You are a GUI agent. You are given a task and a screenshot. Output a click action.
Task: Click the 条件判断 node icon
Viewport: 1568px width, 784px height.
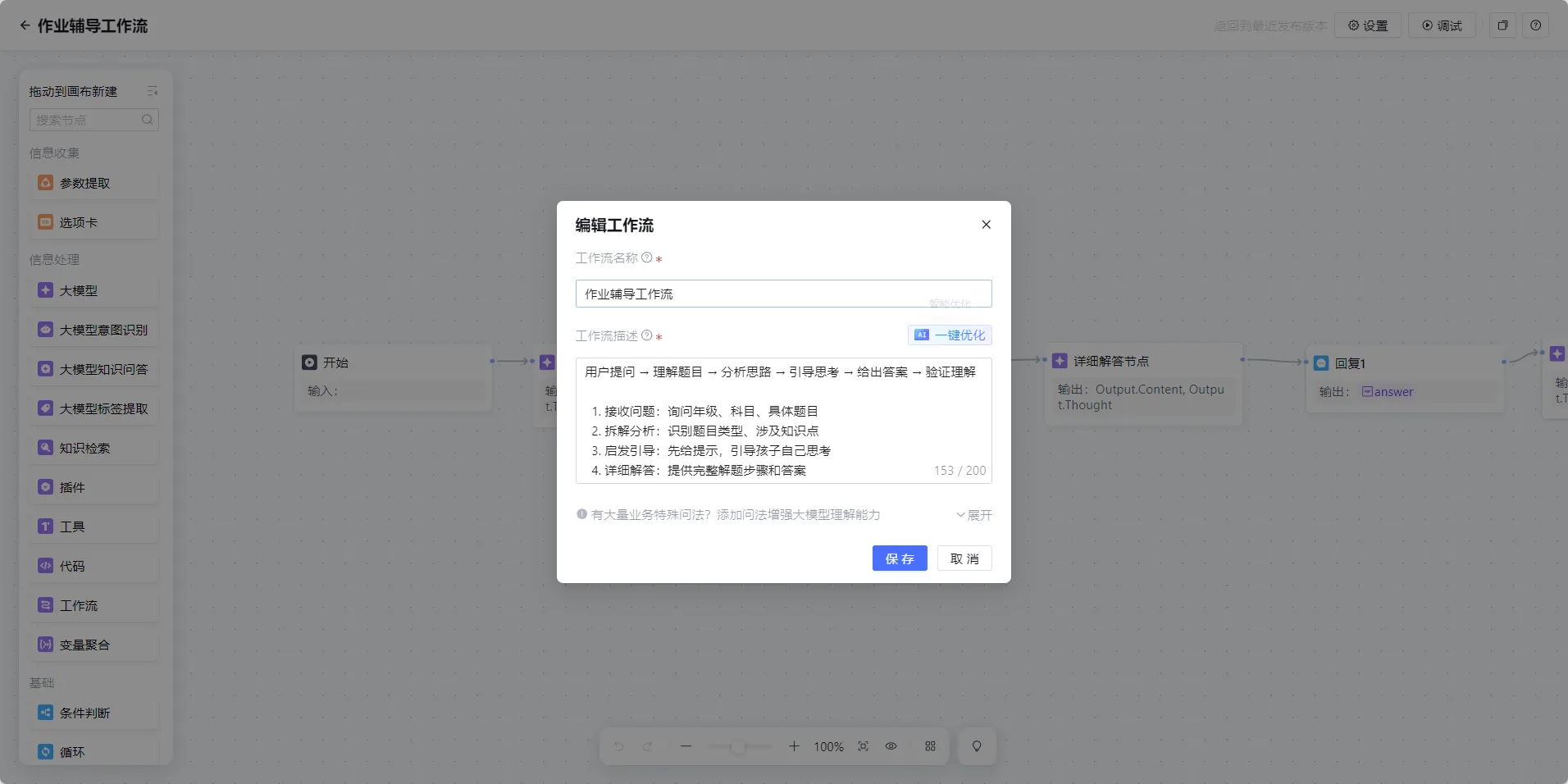click(46, 713)
